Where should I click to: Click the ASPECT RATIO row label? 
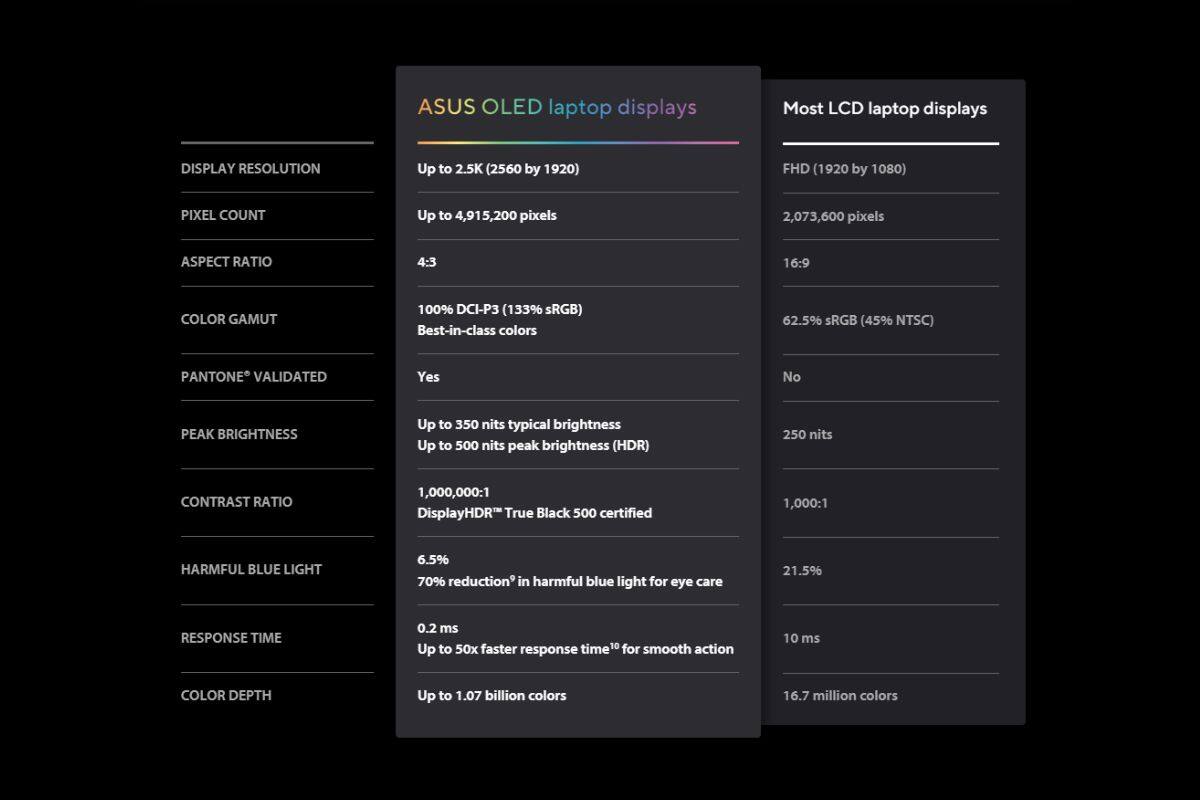(226, 262)
